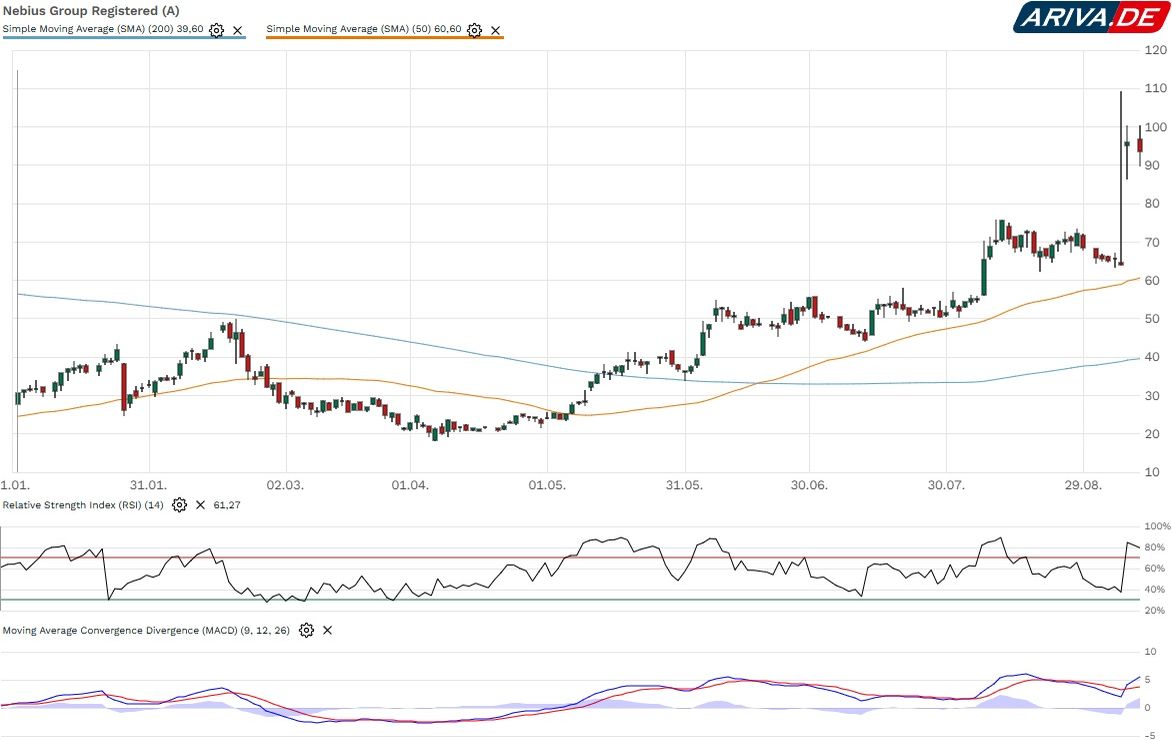Click the 120 price axis label
This screenshot has height=741, width=1172.
pos(1156,50)
